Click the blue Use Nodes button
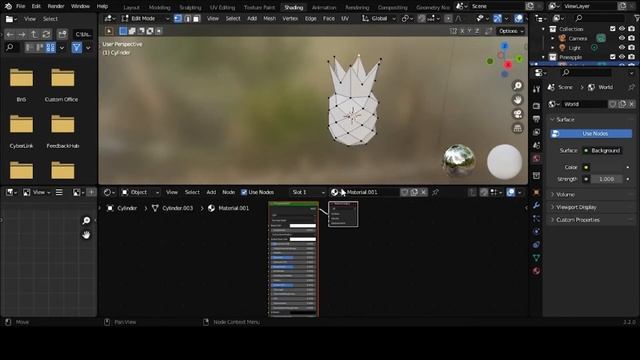Screen dimensions: 640x360 [591, 133]
